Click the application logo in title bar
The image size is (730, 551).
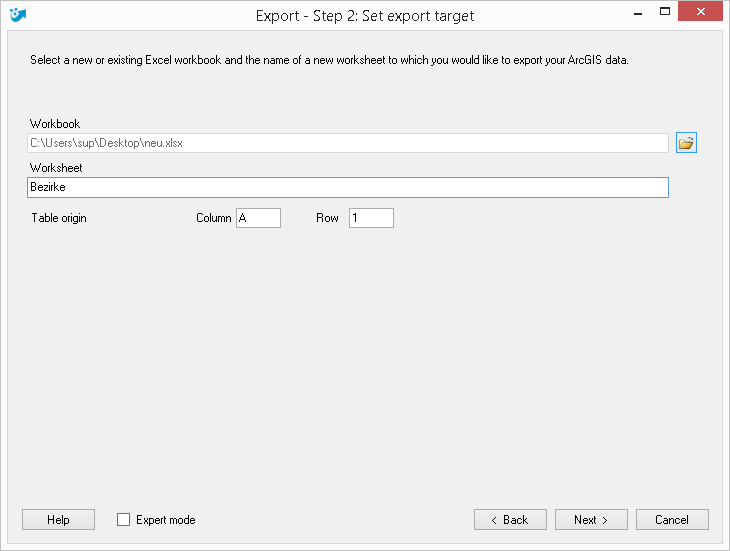[x=18, y=15]
